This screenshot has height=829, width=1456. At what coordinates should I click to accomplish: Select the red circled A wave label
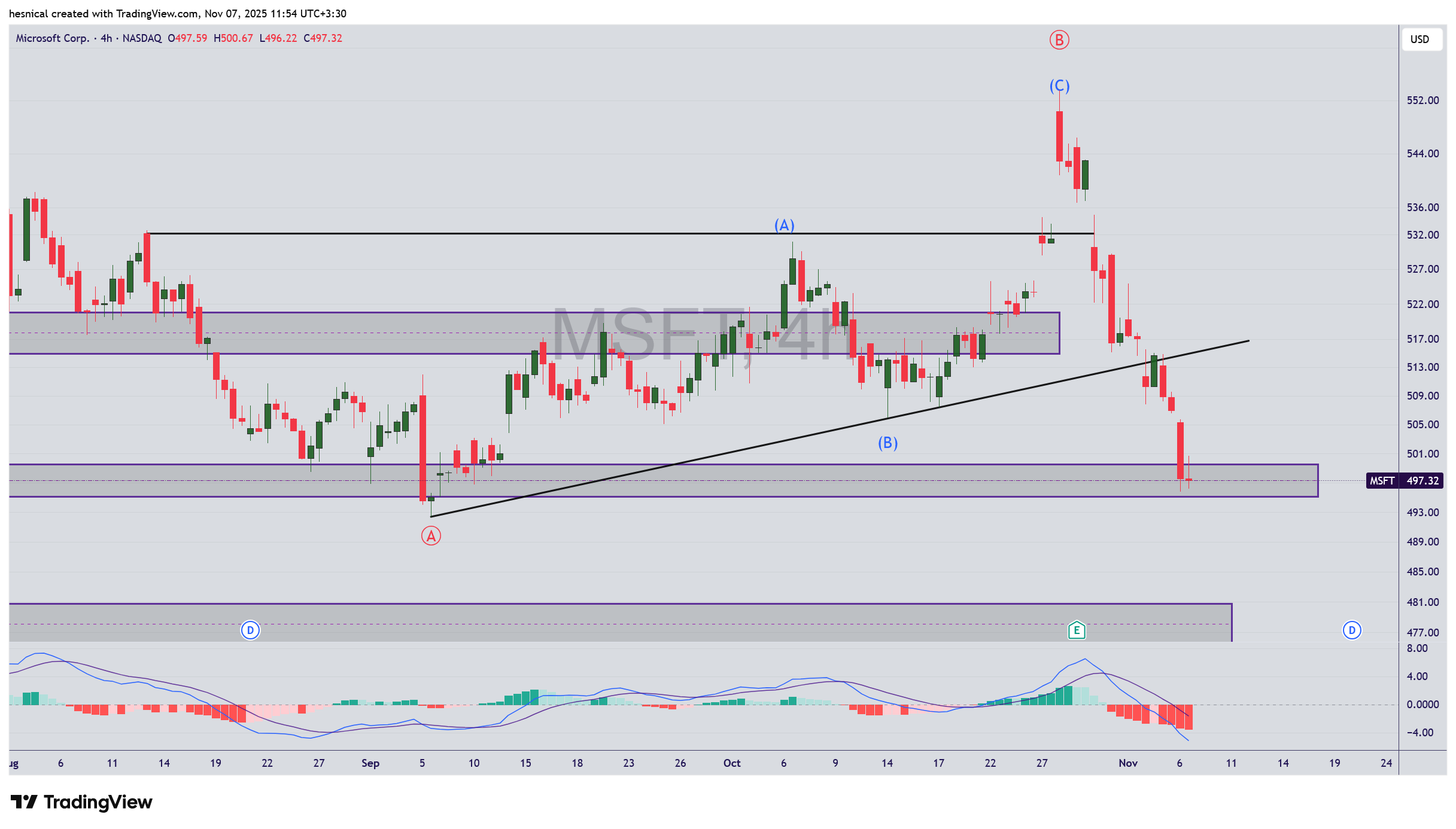[x=431, y=536]
